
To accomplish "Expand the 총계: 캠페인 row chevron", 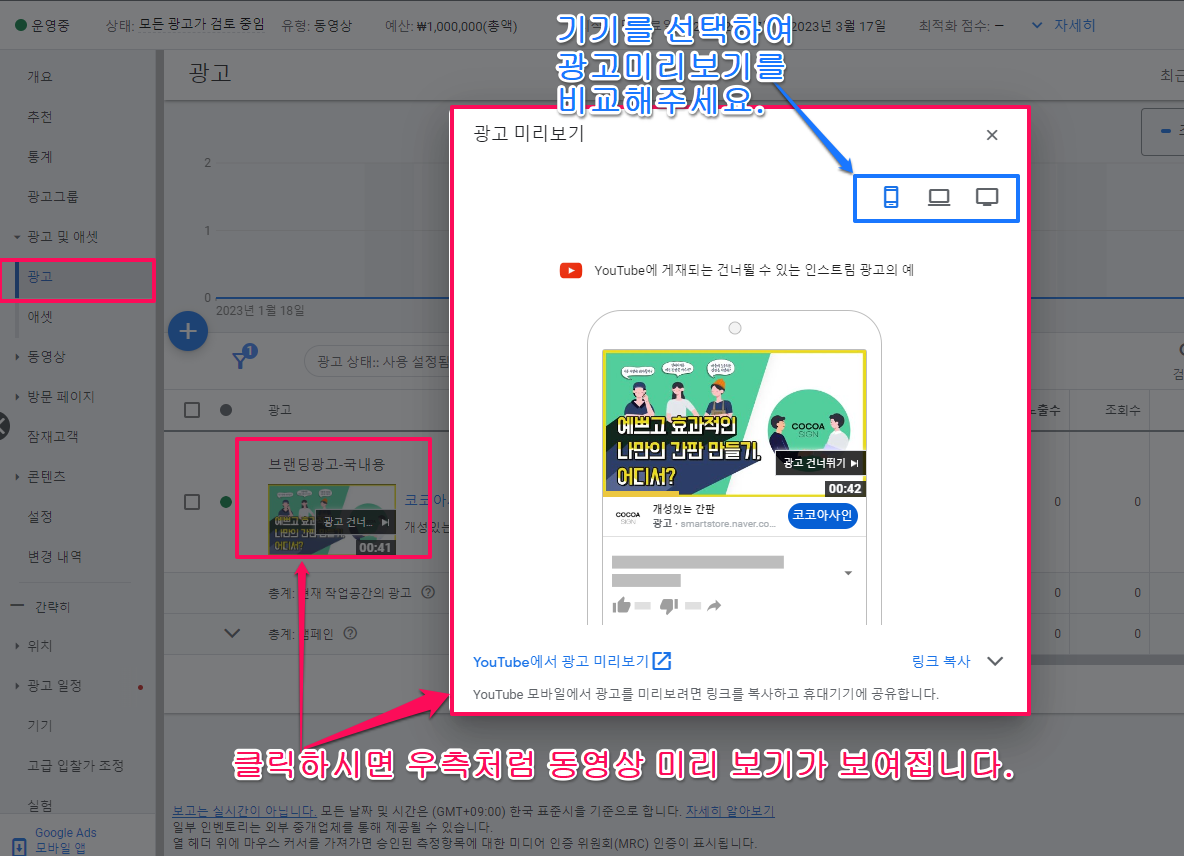I will [x=233, y=633].
